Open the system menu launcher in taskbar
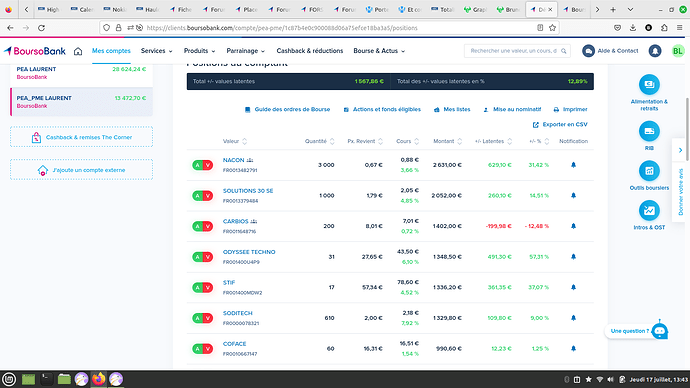Viewport: 690px width, 388px height. coord(9,379)
